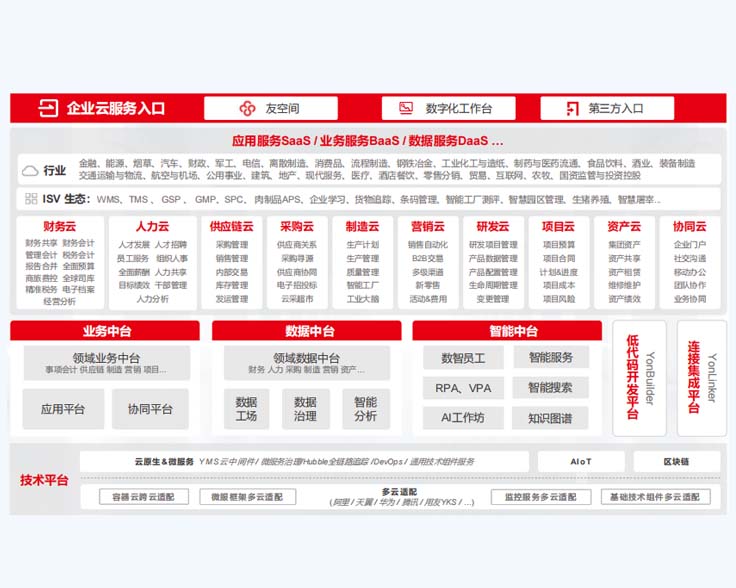736x588 pixels.
Task: Click B2B交易 under 营销云
Action: [x=428, y=258]
